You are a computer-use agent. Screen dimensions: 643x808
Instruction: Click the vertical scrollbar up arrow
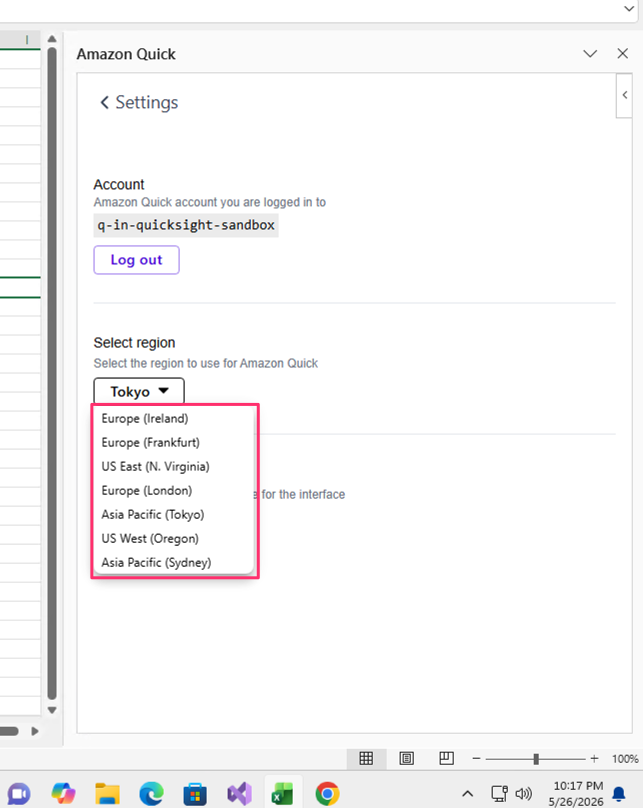(52, 39)
